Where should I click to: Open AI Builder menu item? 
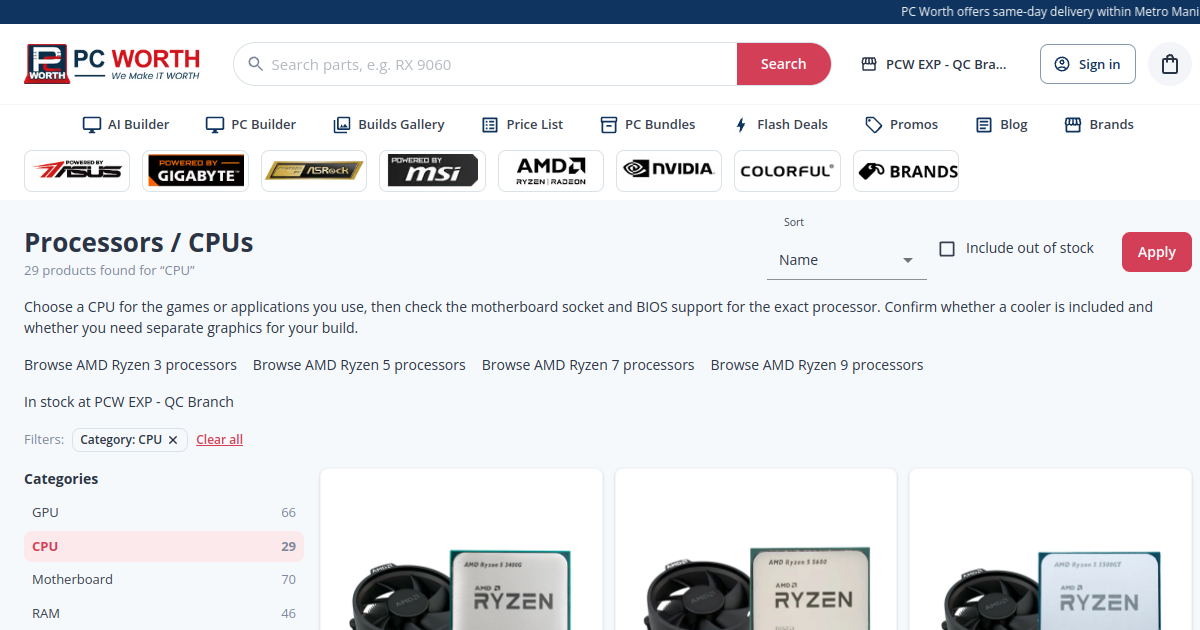pos(126,125)
